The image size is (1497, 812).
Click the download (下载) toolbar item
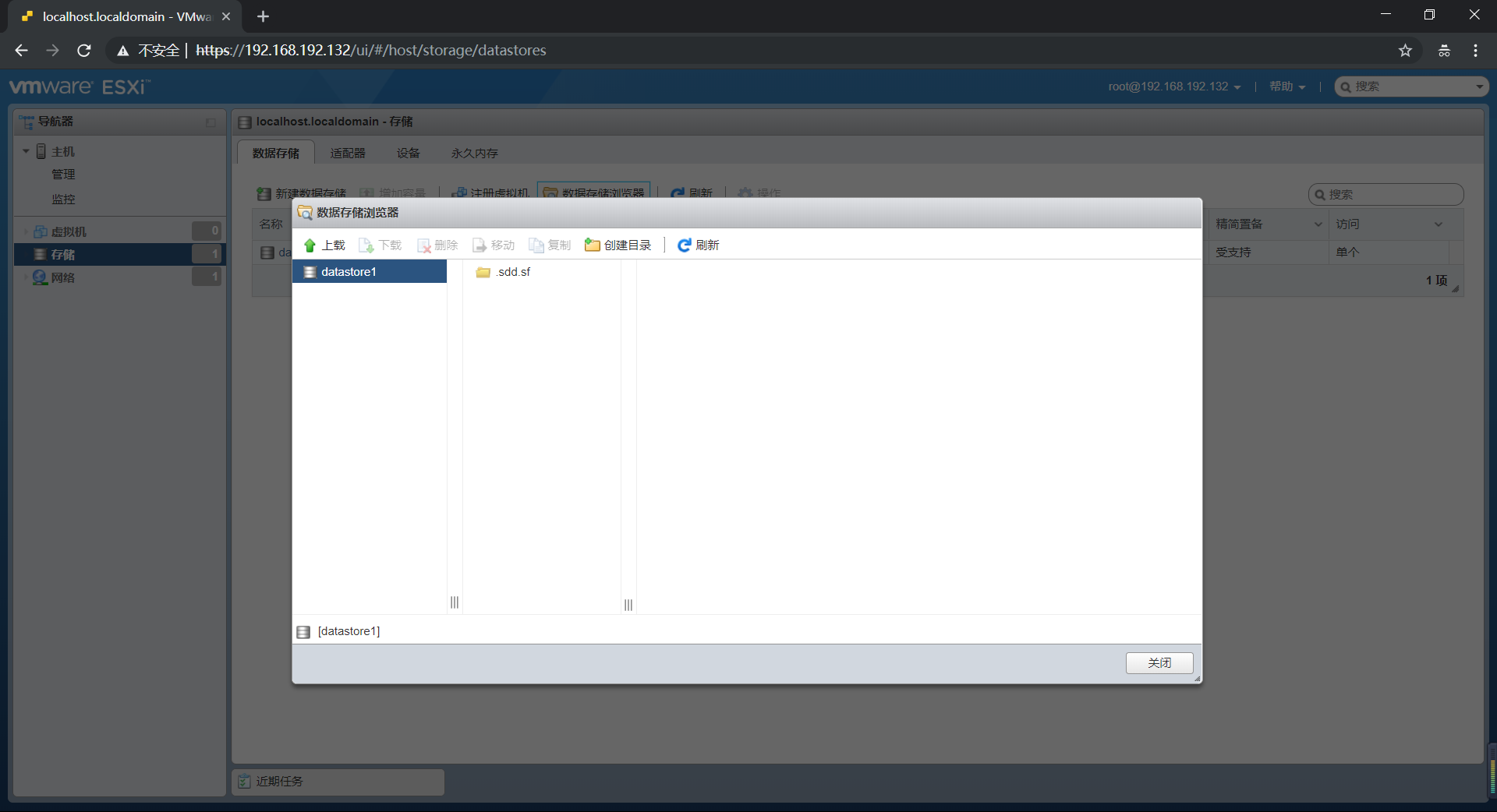[380, 245]
